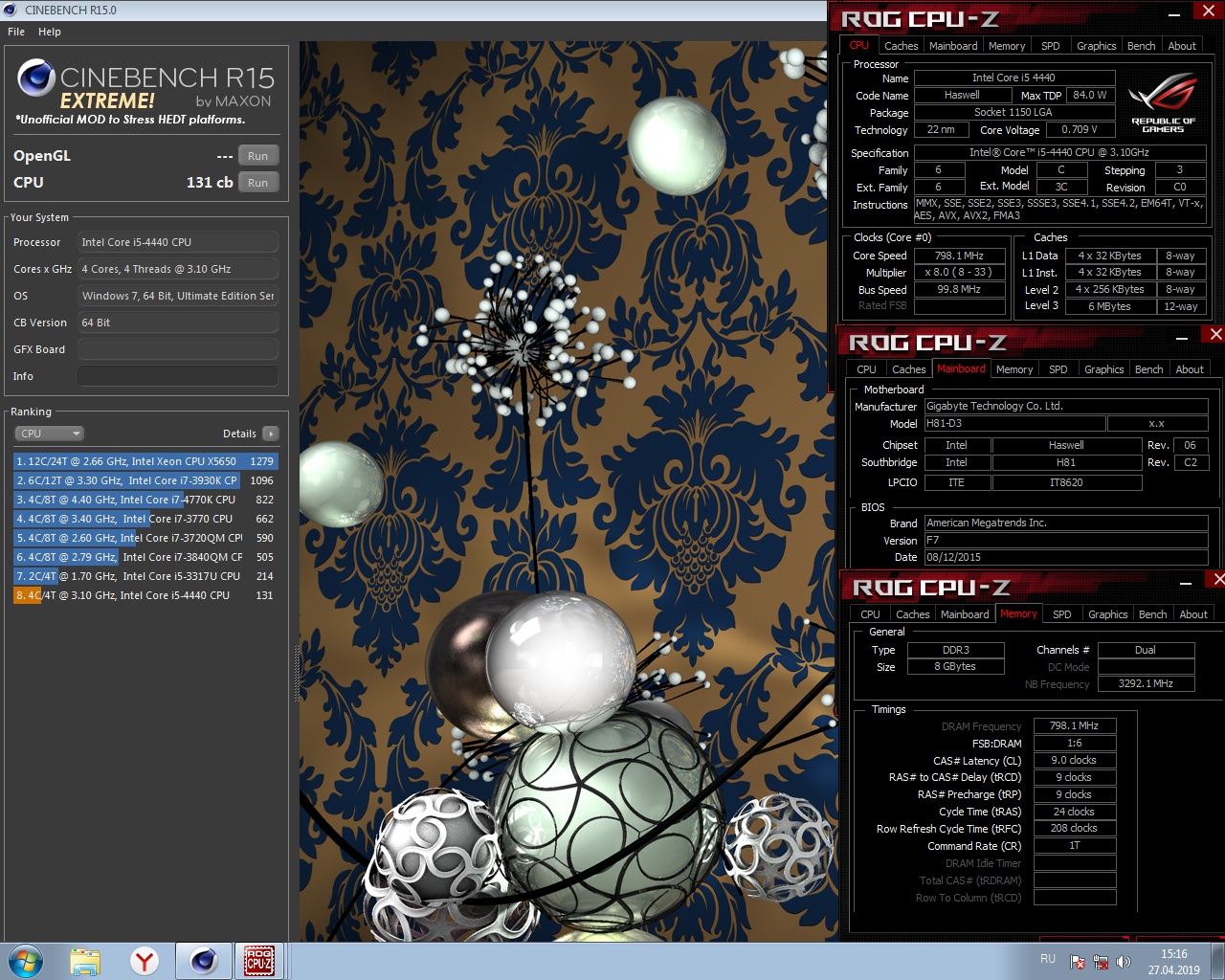Click the Core Speed value 798.1 MHz
Screen dimensions: 1225x980
point(959,256)
